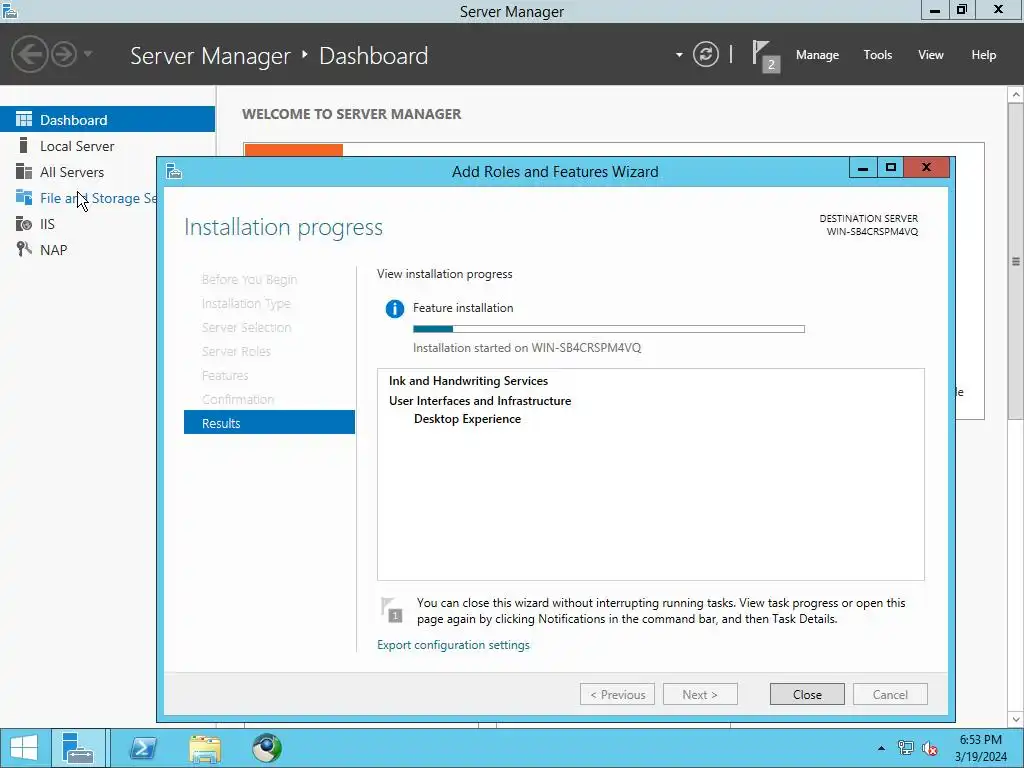Screen dimensions: 1024x768
Task: Open File and Storage Services in the sidebar
Action: 78,198
